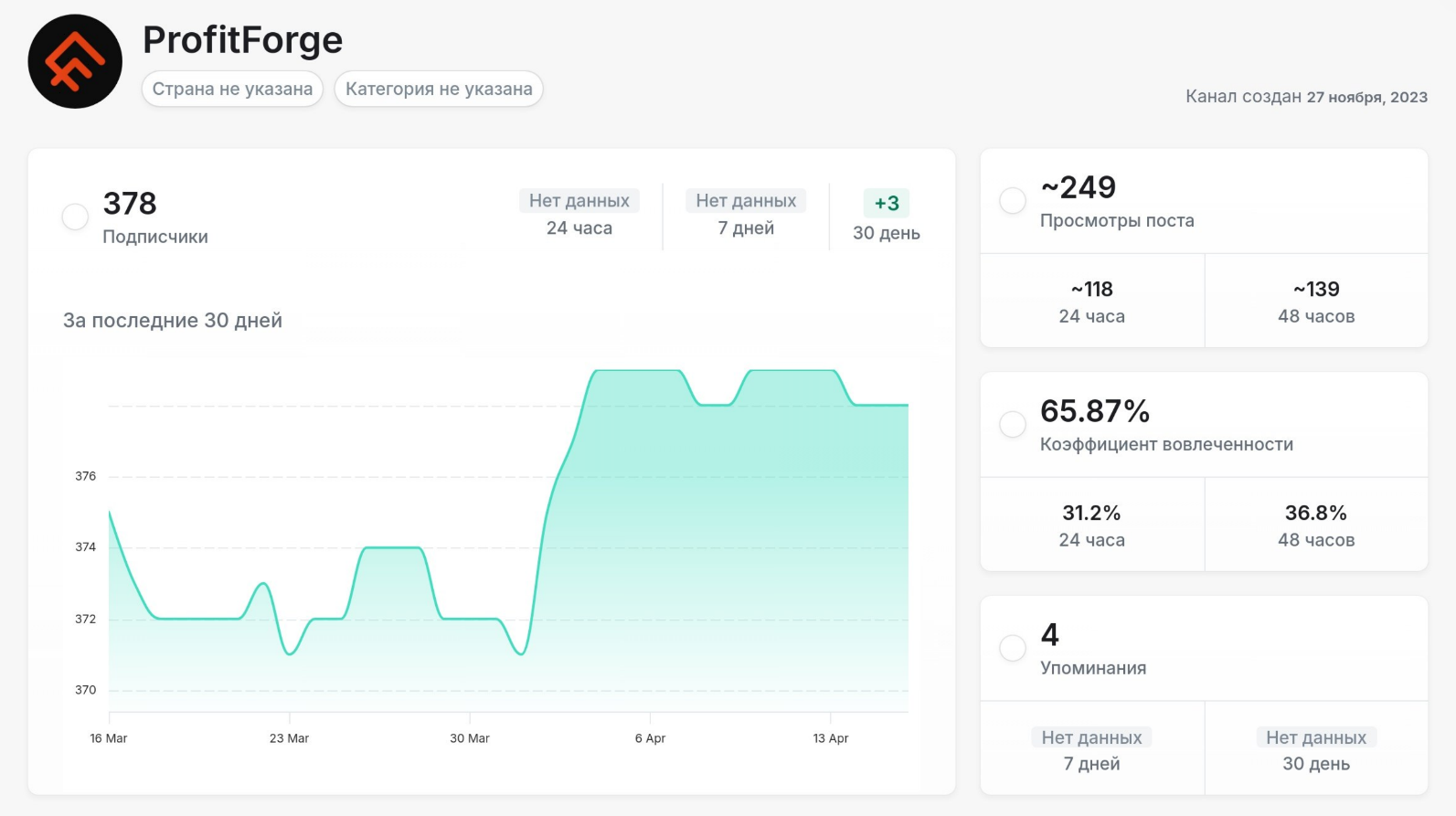The width and height of the screenshot is (1456, 816).
Task: Click the mentions 30 день cell
Action: [1316, 749]
